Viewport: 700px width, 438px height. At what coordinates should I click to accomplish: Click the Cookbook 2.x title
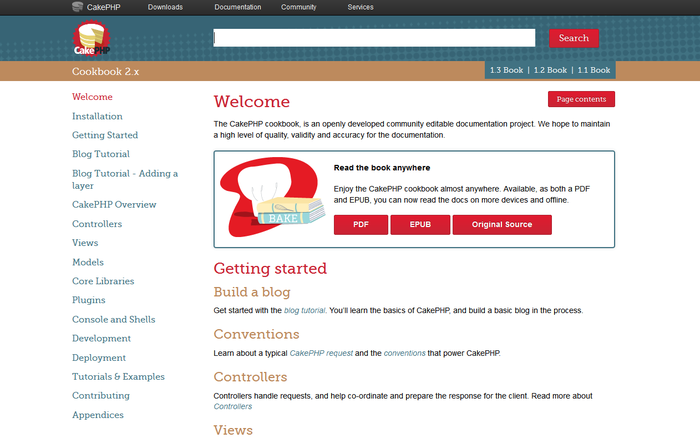point(105,71)
